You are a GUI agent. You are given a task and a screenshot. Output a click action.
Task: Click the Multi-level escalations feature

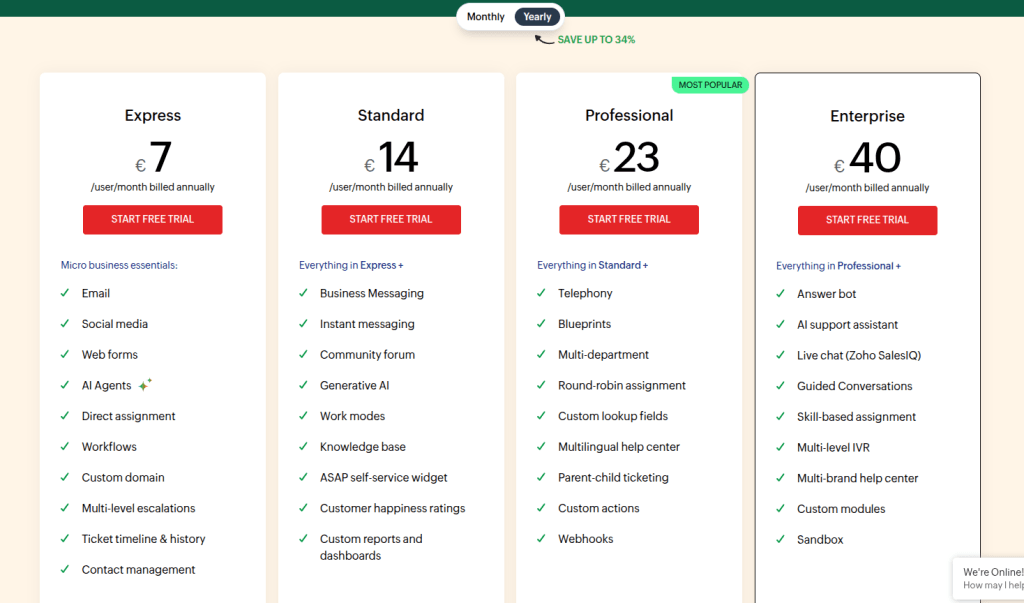click(138, 508)
